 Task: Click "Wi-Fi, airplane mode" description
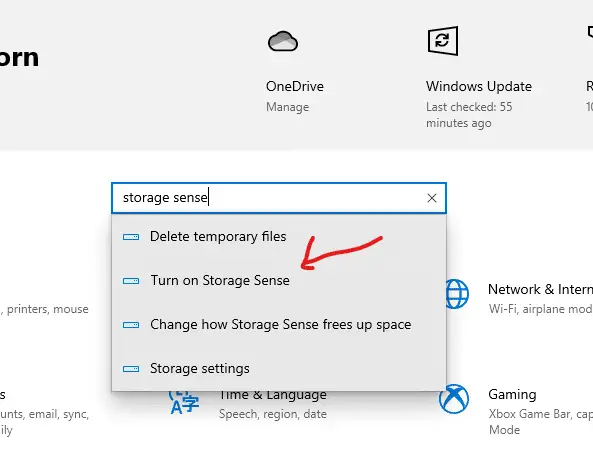[x=540, y=309]
